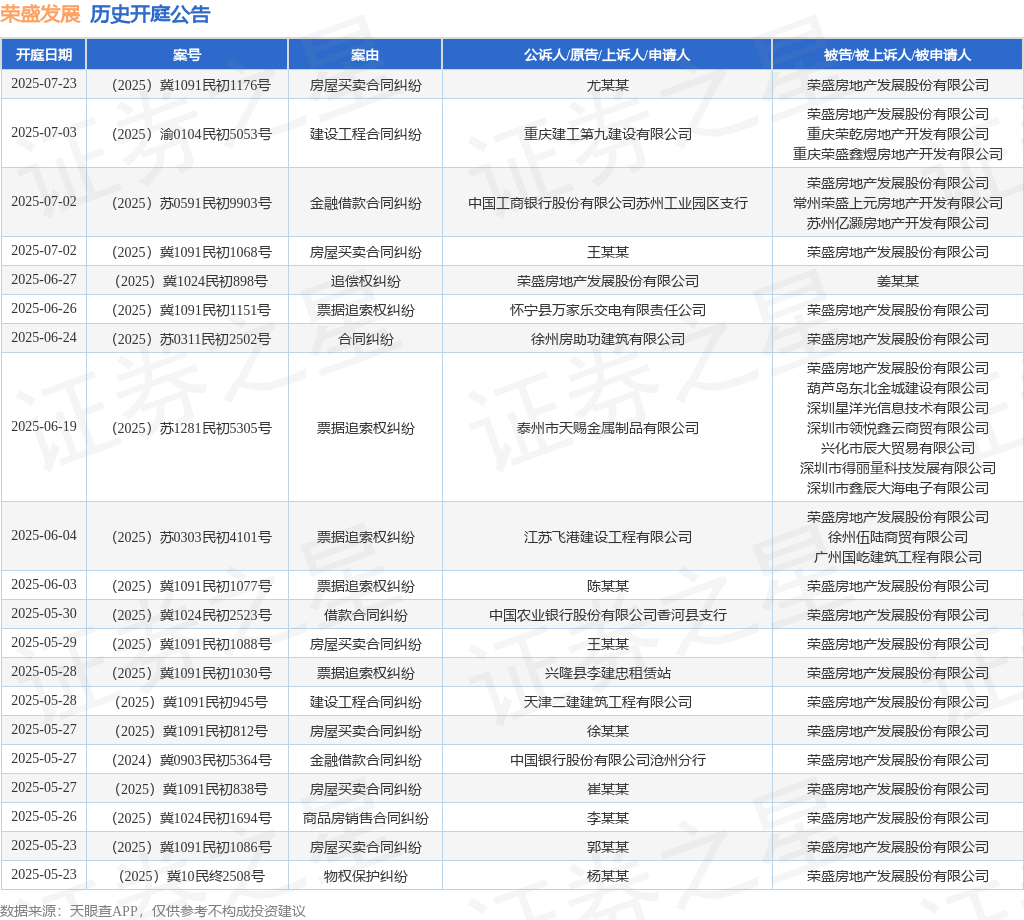The image size is (1024, 920).
Task: Click case number (2025)苏1281民初5305号
Action: pyautogui.click(x=191, y=428)
